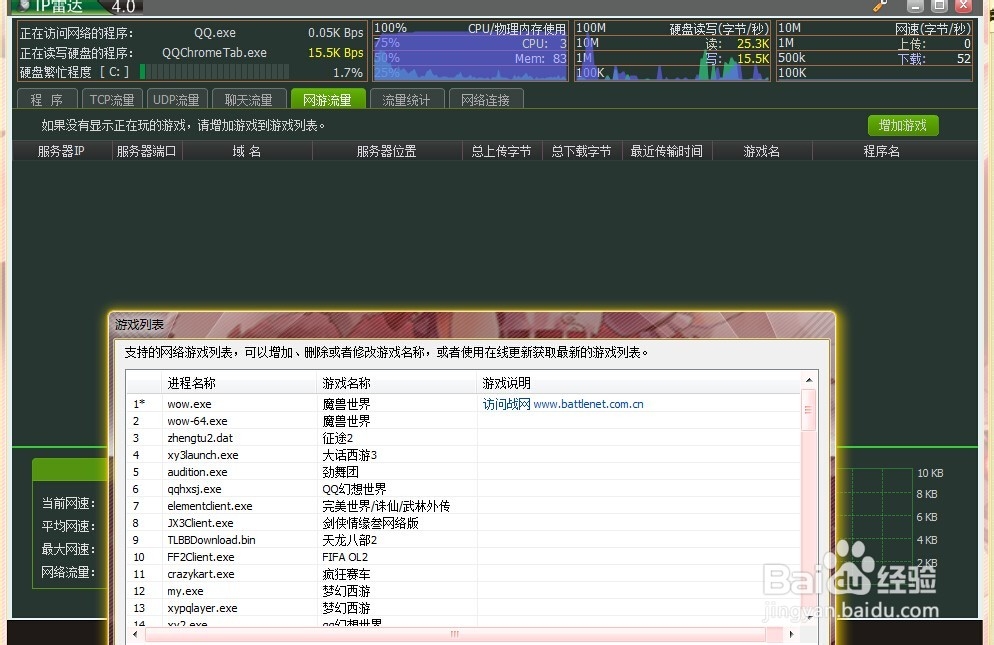The width and height of the screenshot is (994, 645).
Task: Click game name 征途2
Action: tap(338, 438)
